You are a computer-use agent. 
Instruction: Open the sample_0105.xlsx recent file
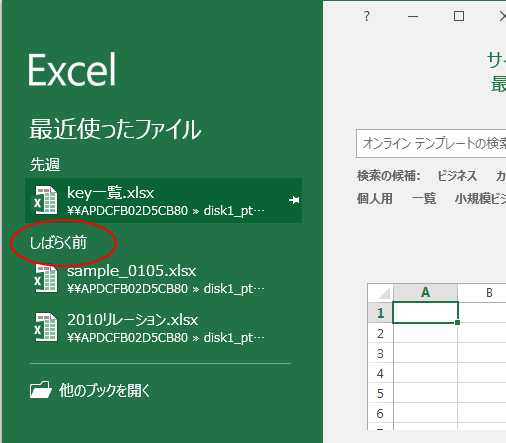point(163,279)
